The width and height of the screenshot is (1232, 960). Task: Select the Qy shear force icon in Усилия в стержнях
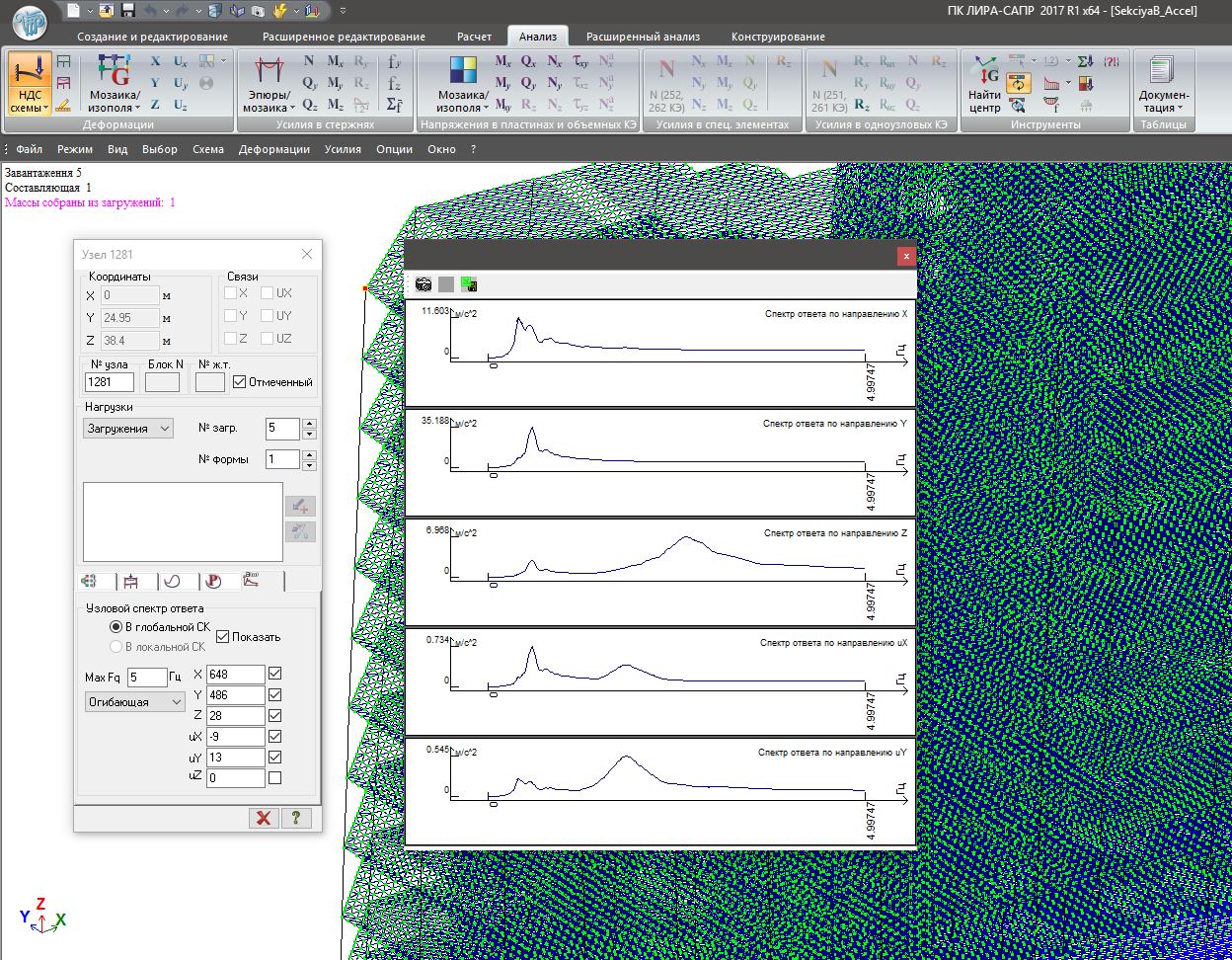tap(310, 83)
